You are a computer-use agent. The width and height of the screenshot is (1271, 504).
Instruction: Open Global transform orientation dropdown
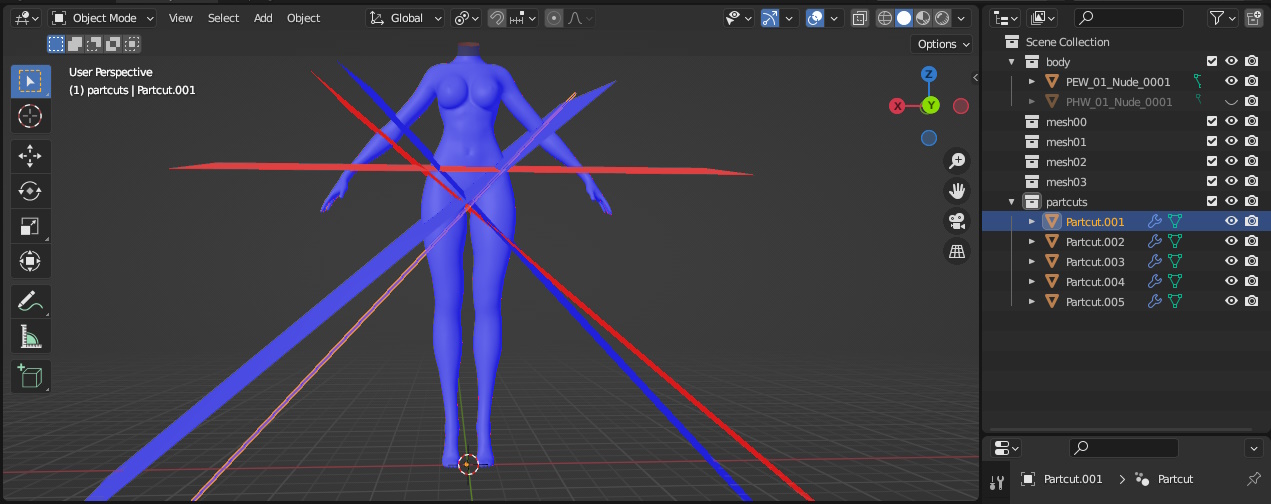[x=406, y=18]
